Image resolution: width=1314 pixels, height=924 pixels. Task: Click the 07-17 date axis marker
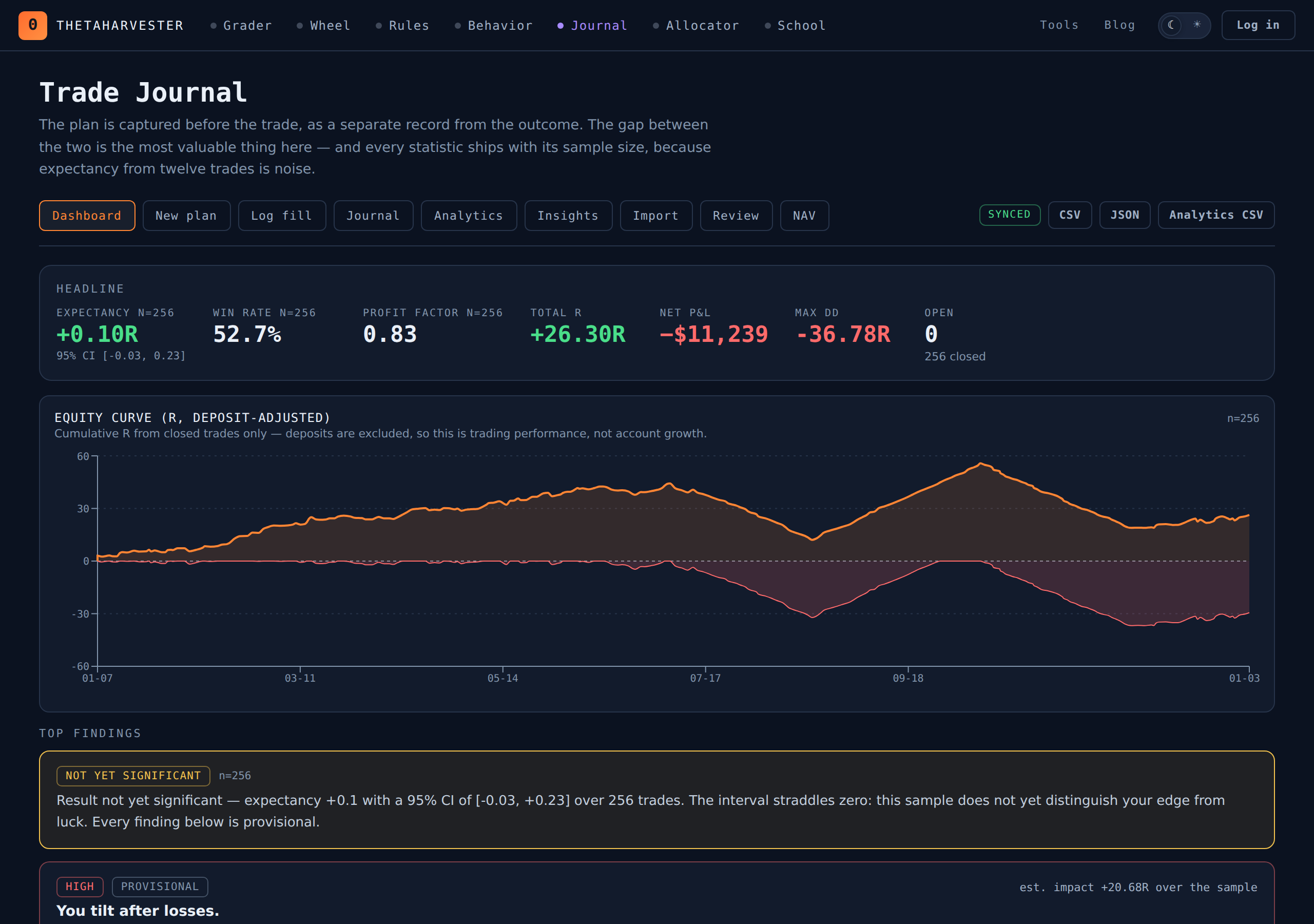click(705, 679)
